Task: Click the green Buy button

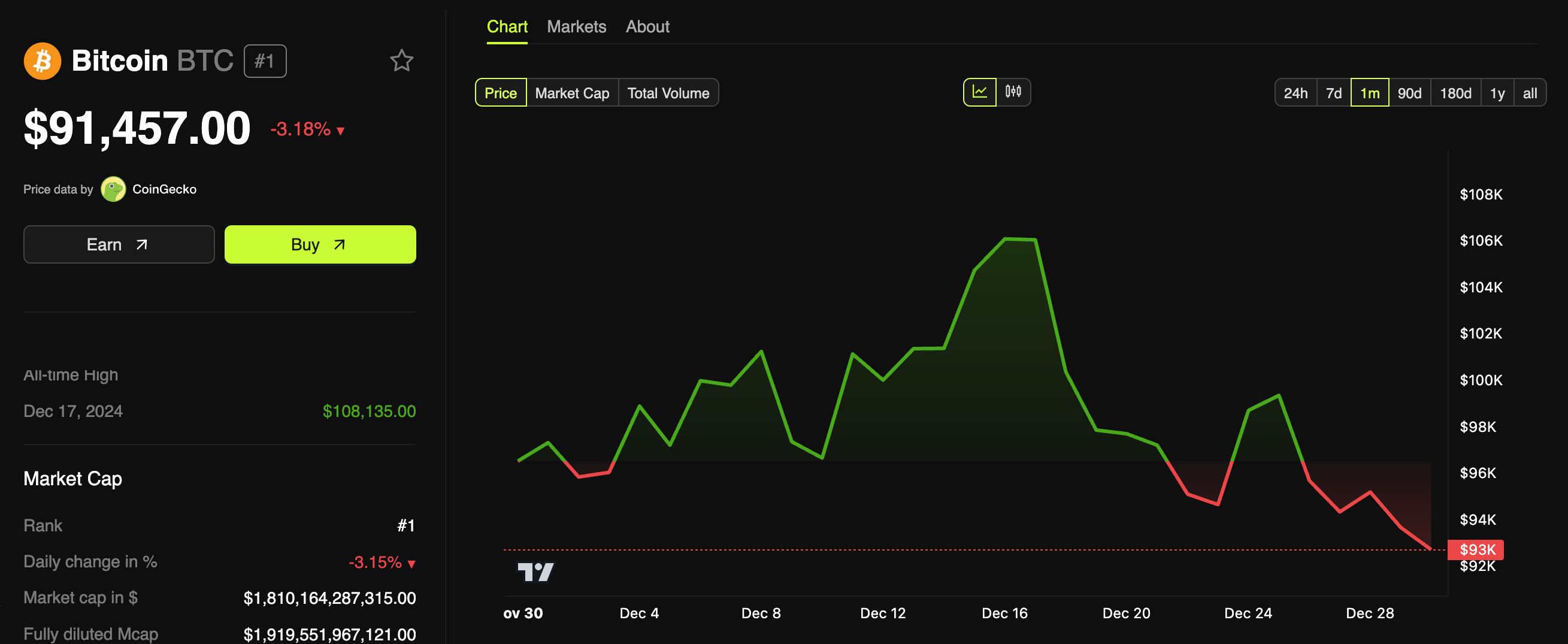Action: coord(320,244)
